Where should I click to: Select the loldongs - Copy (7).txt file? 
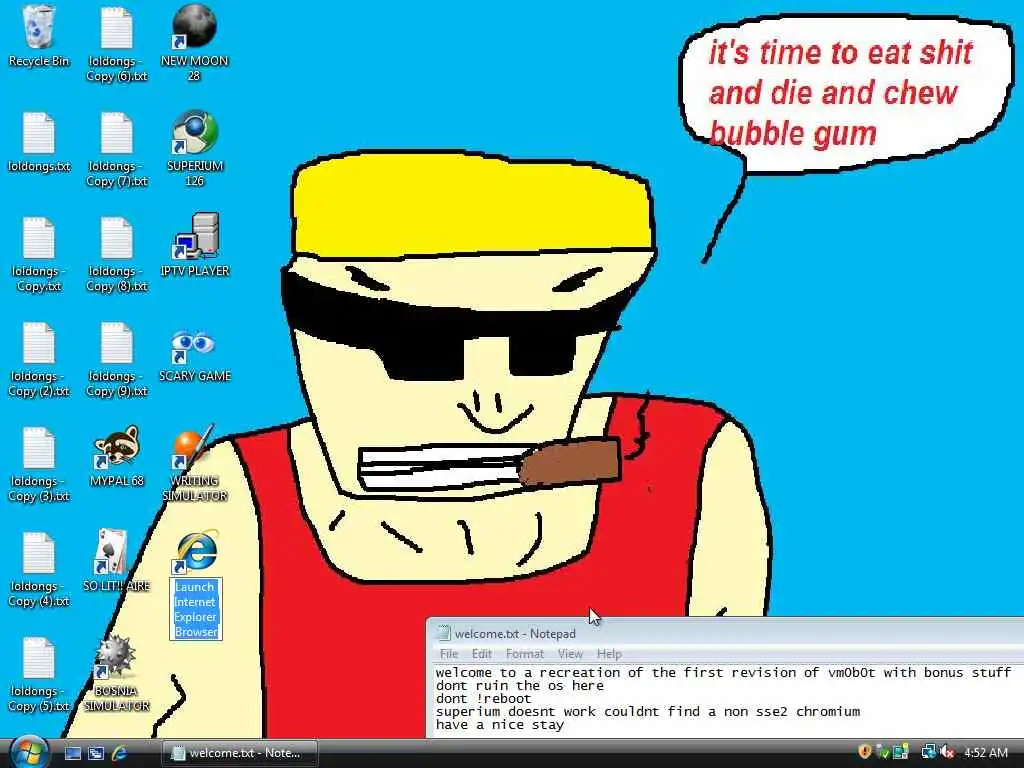tap(116, 150)
